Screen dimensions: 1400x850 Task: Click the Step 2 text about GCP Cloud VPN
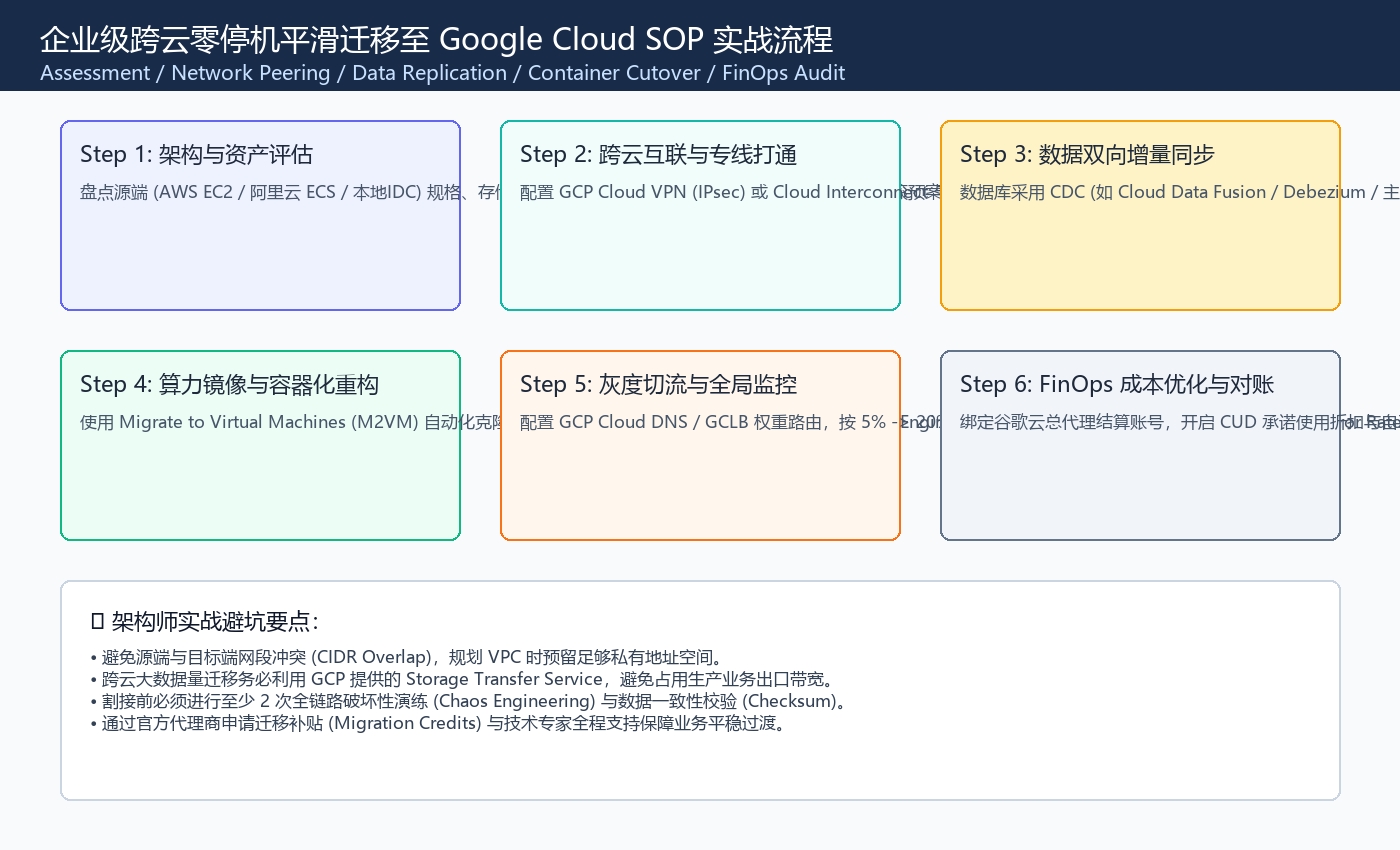tap(730, 192)
